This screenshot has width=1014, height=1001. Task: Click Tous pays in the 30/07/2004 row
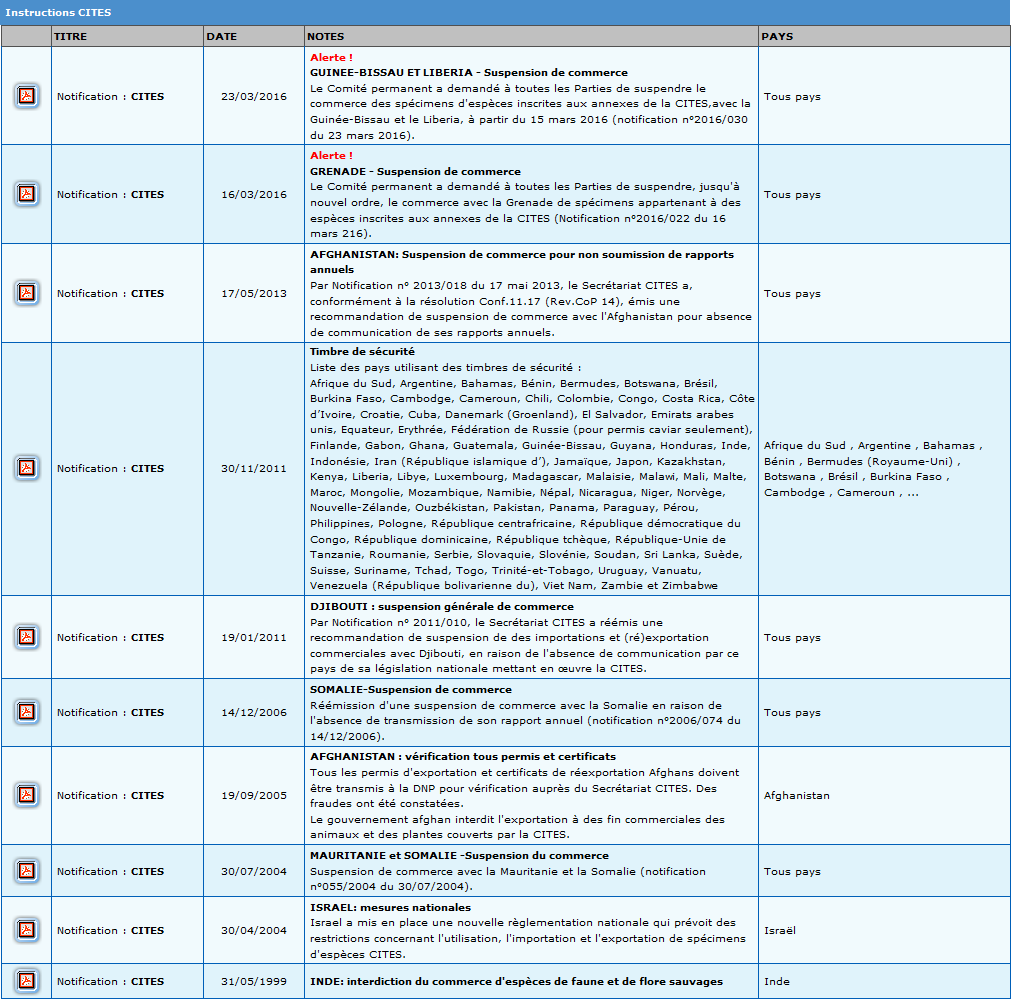coord(792,872)
